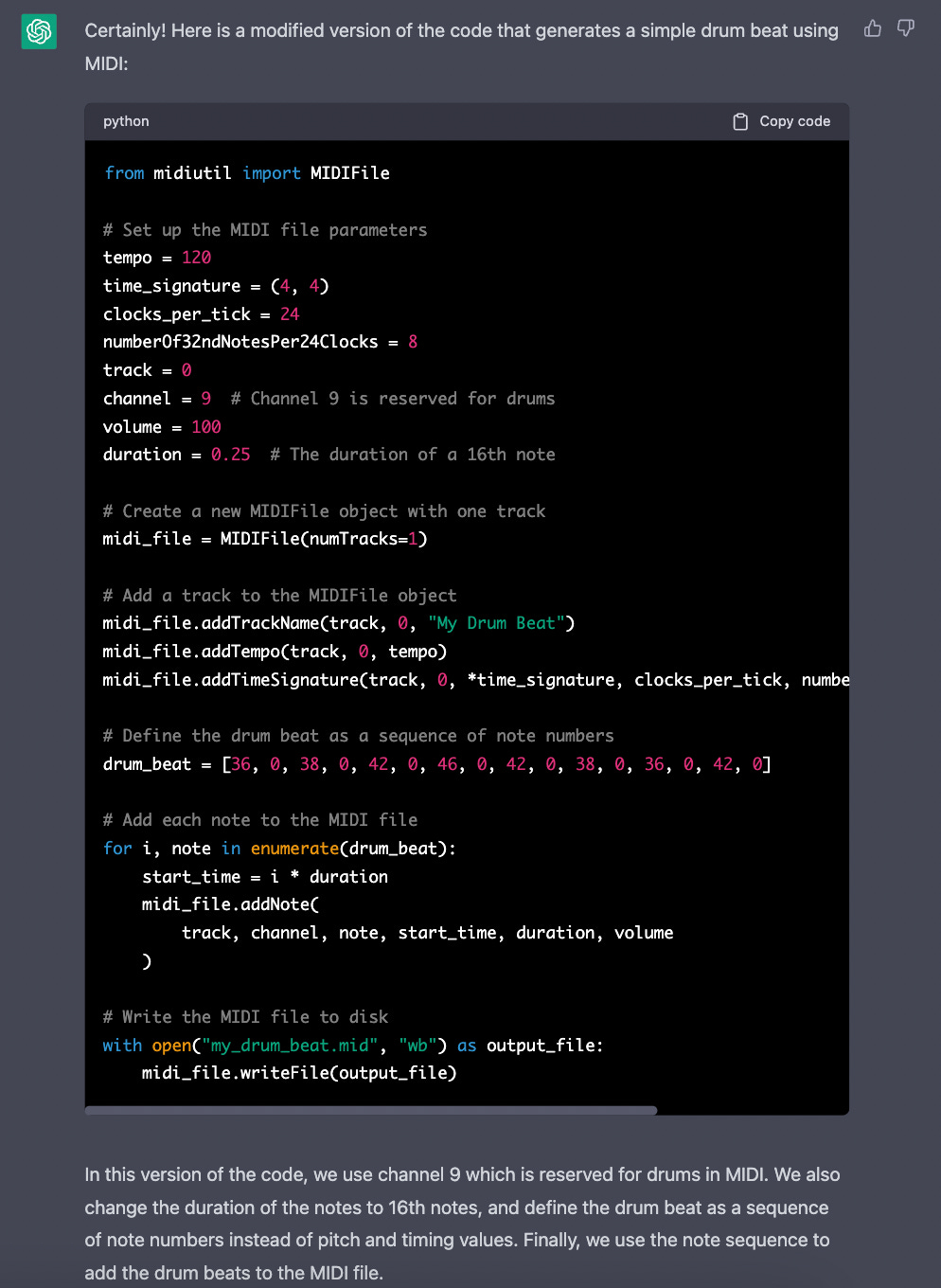Click the line 'midi_file.addNote('
This screenshot has height=1288, width=941.
(231, 904)
